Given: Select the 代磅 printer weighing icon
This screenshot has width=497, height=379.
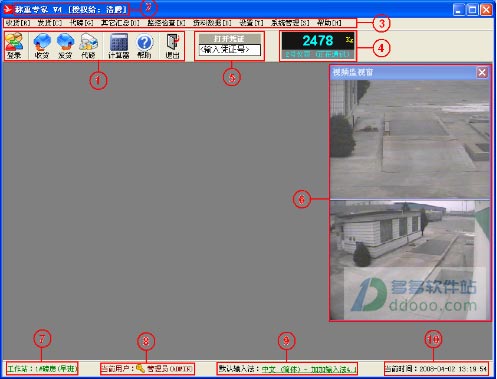Looking at the screenshot, I should coord(88,46).
